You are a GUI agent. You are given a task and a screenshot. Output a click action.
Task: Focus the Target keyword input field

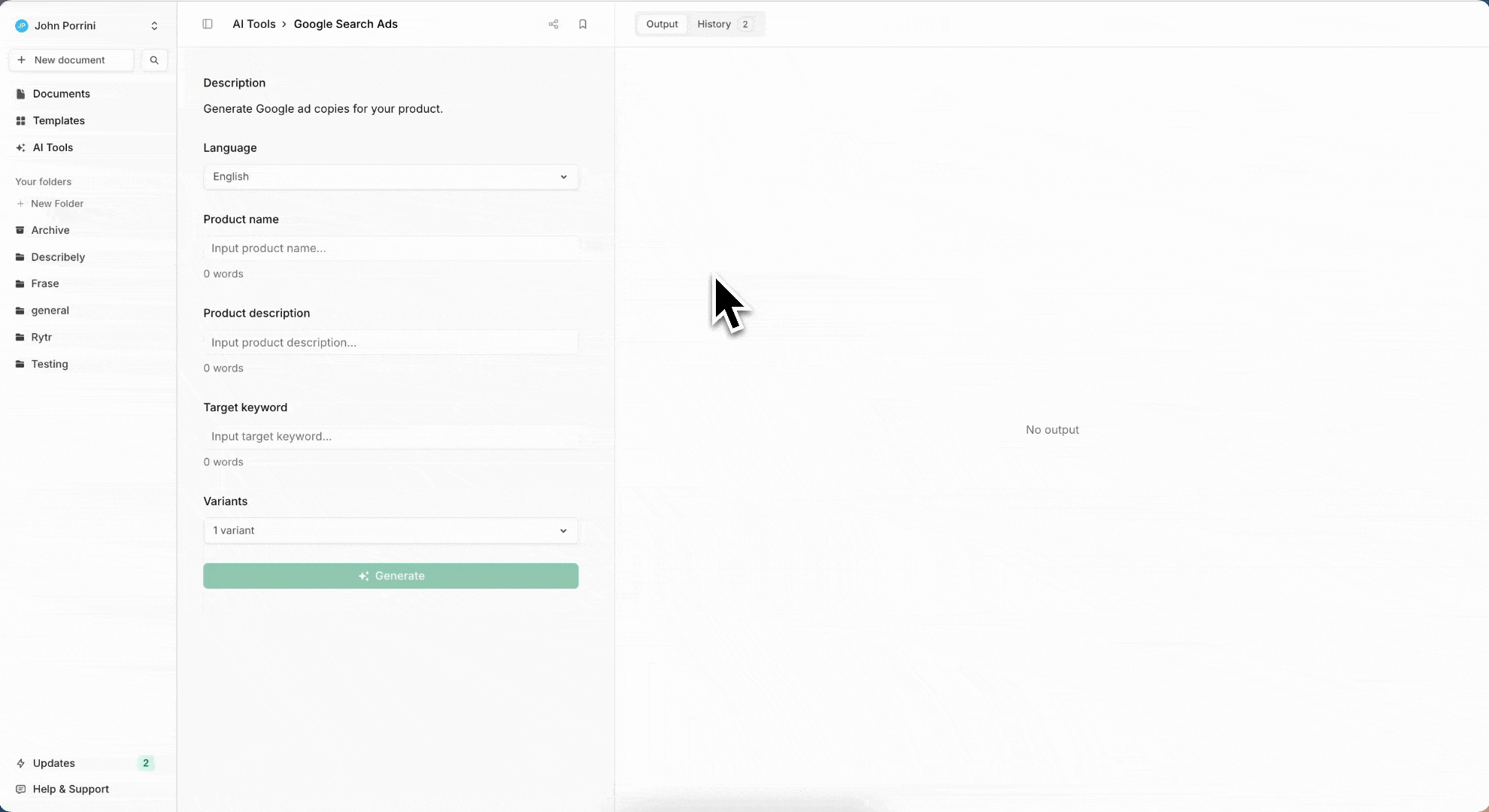pos(391,437)
